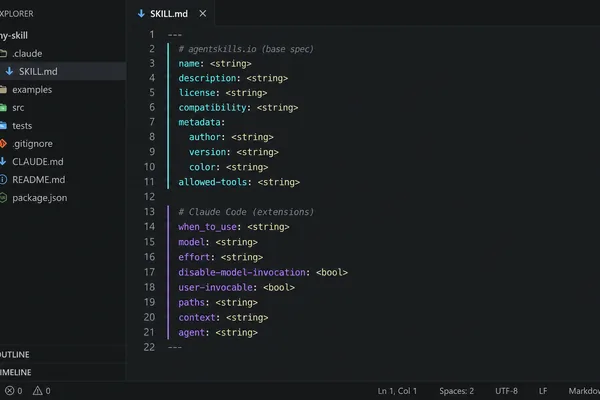
Task: Open the errors count in status bar
Action: (13, 391)
